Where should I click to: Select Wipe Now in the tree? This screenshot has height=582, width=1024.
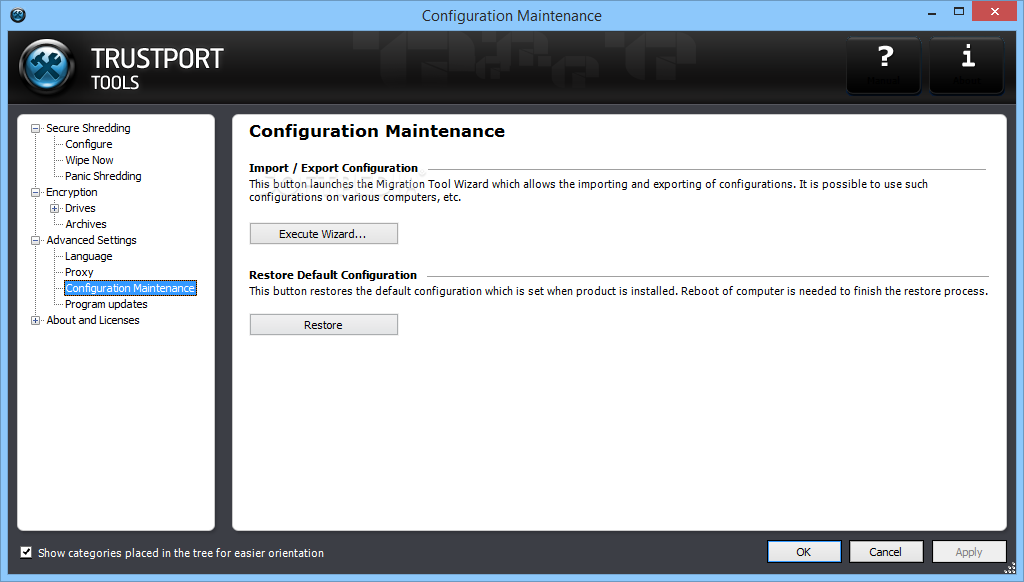point(89,160)
